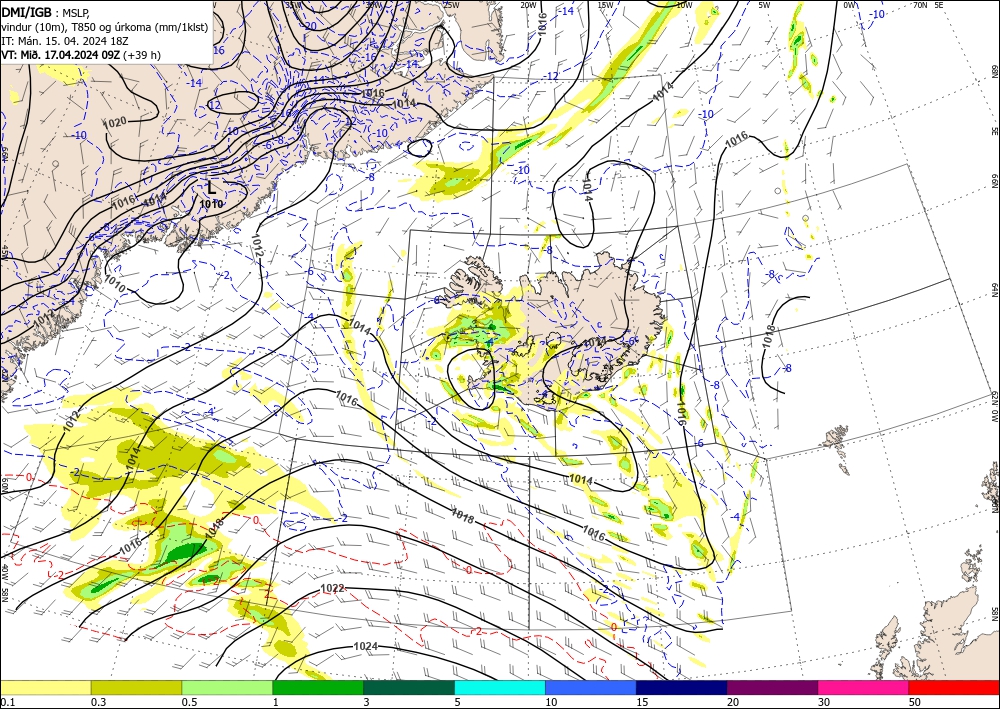Click the legend value 50
The width and height of the screenshot is (1000, 709).
point(915,702)
